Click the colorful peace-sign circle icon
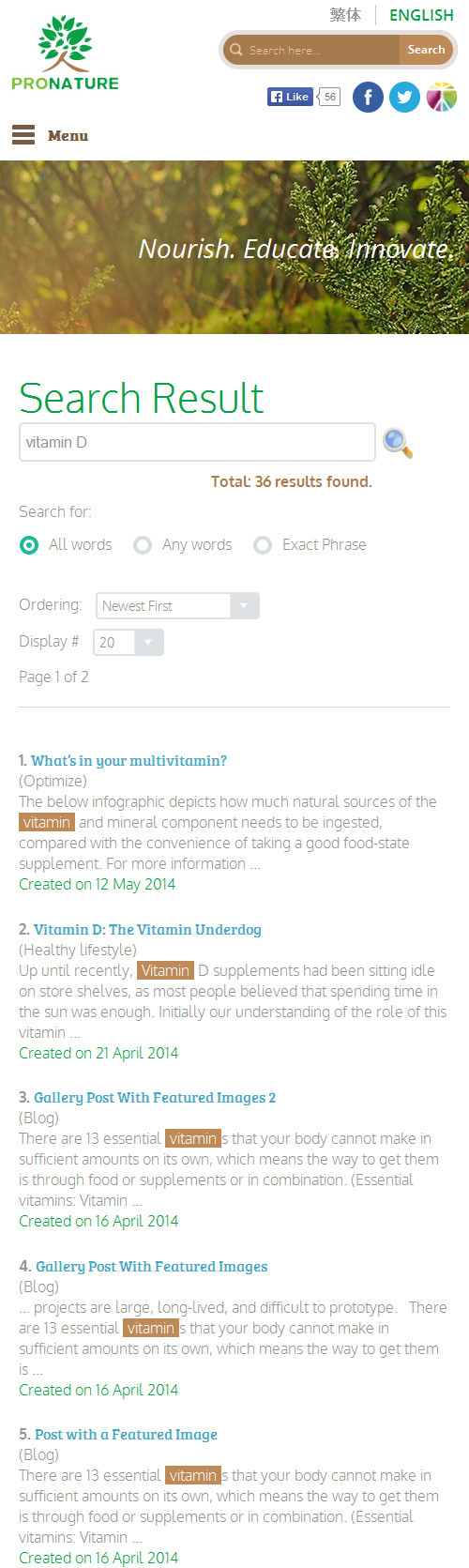Screen dimensions: 469x1568 (x=441, y=97)
